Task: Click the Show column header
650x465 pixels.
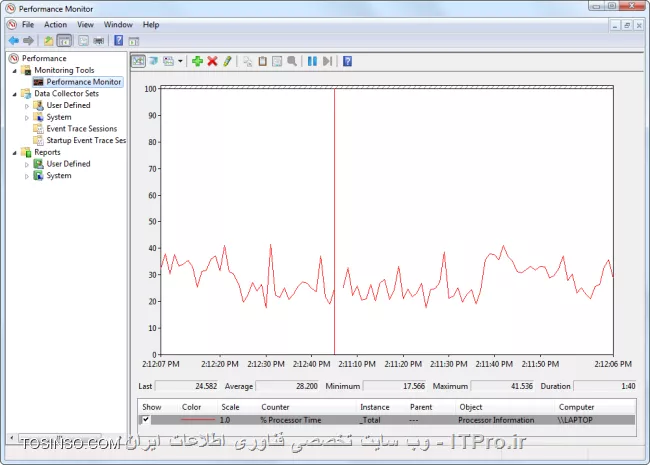Action: pyautogui.click(x=152, y=407)
